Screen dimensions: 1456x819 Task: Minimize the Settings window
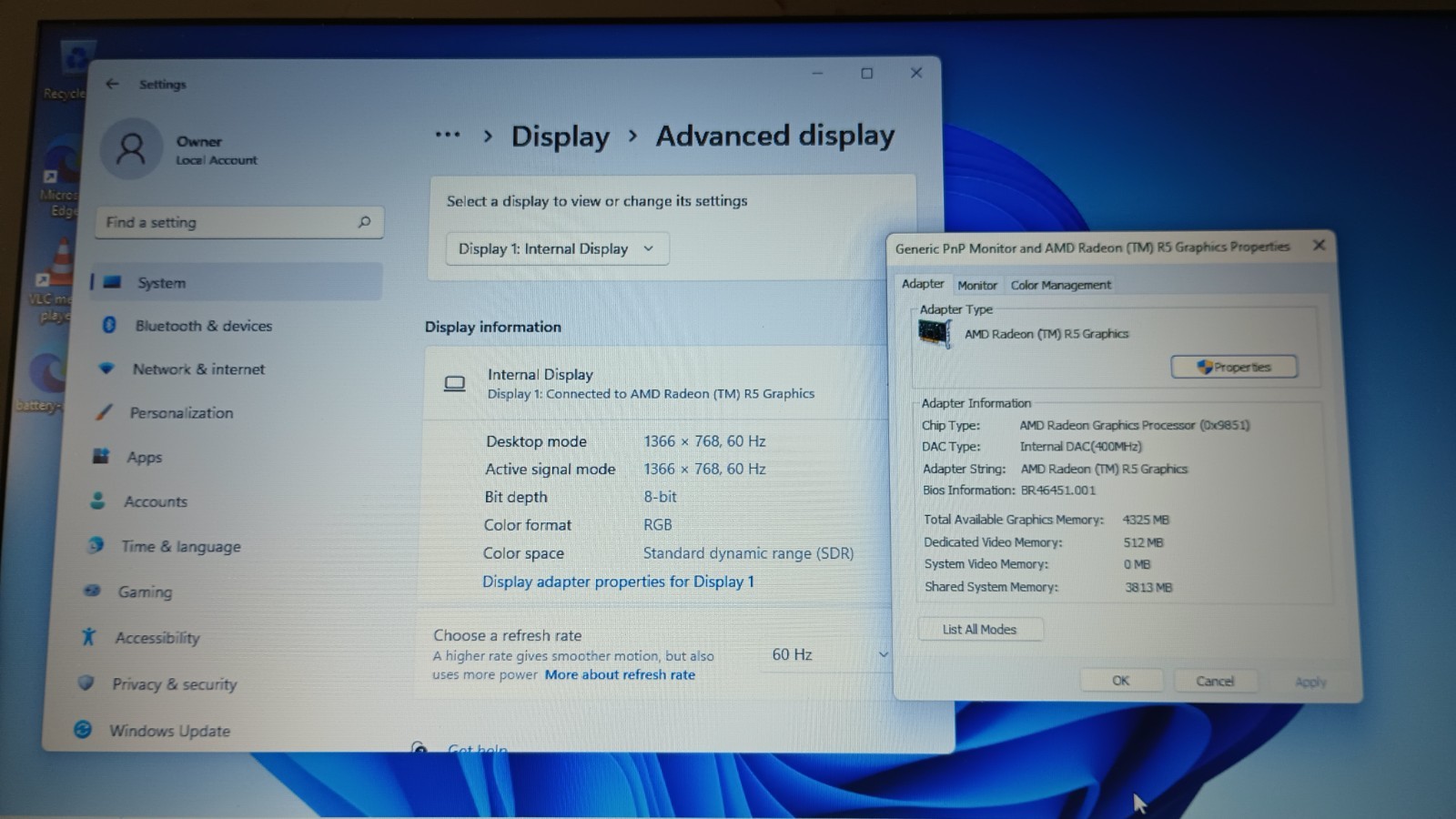[x=817, y=73]
